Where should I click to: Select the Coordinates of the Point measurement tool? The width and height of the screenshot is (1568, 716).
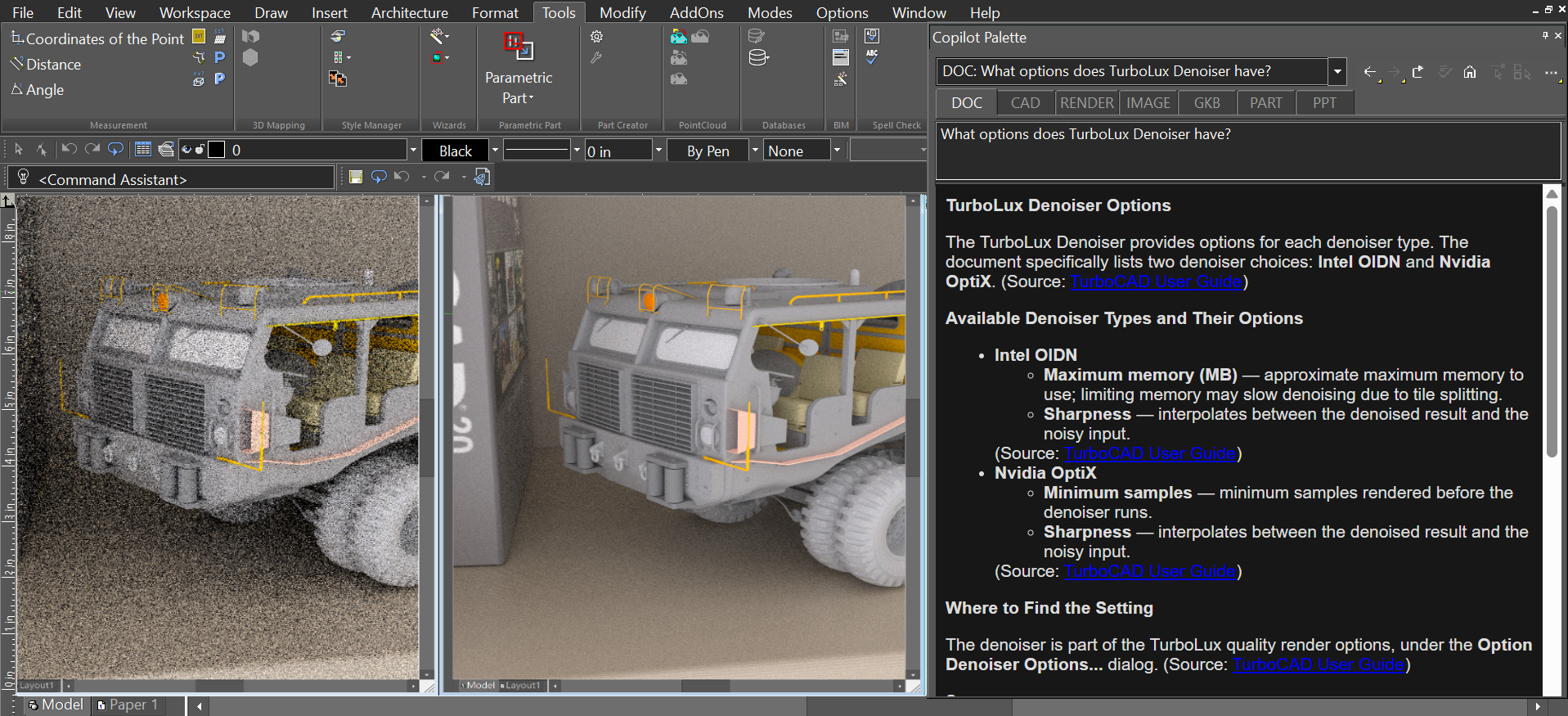click(97, 38)
